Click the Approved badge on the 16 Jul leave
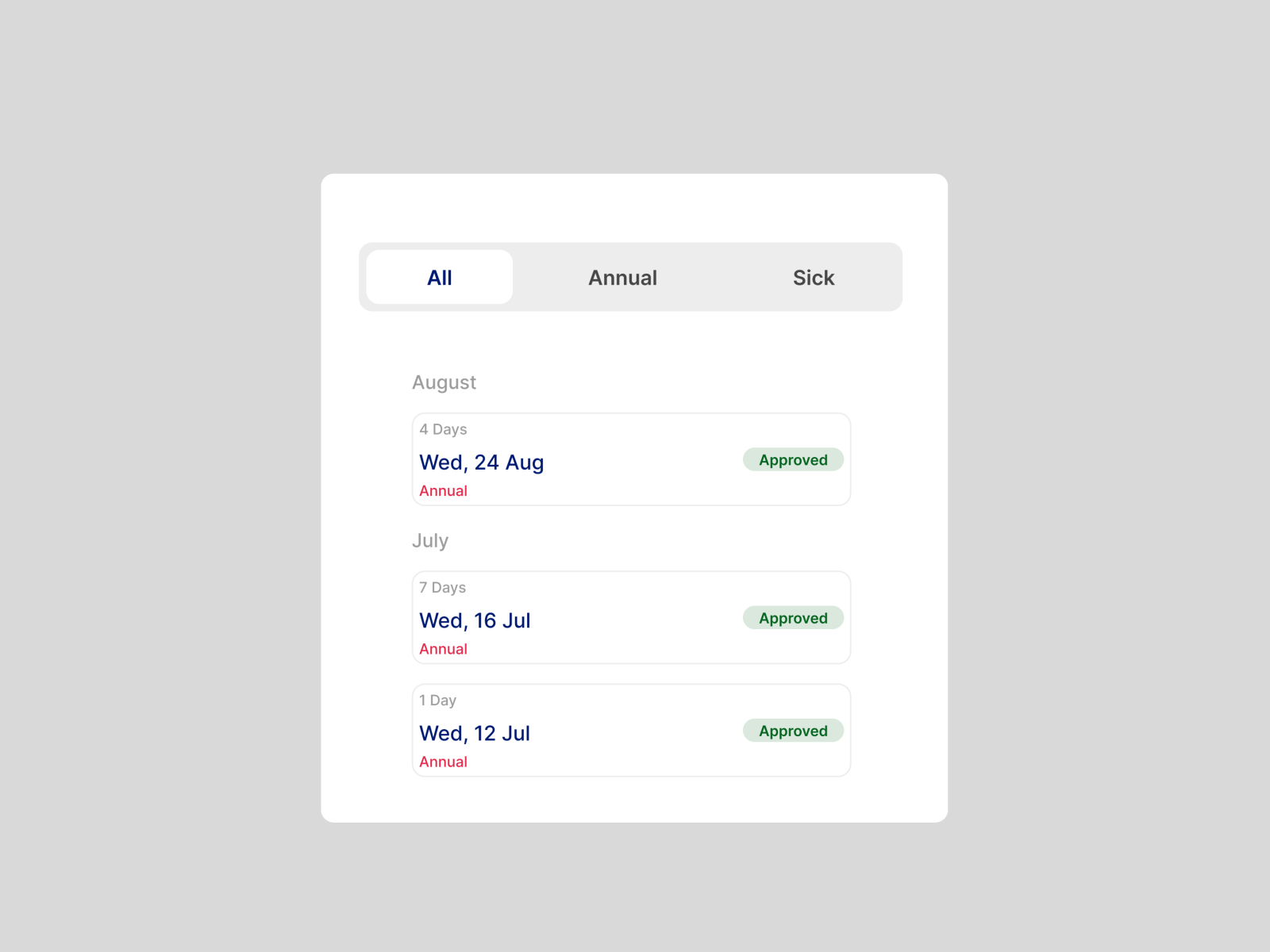 pos(792,617)
